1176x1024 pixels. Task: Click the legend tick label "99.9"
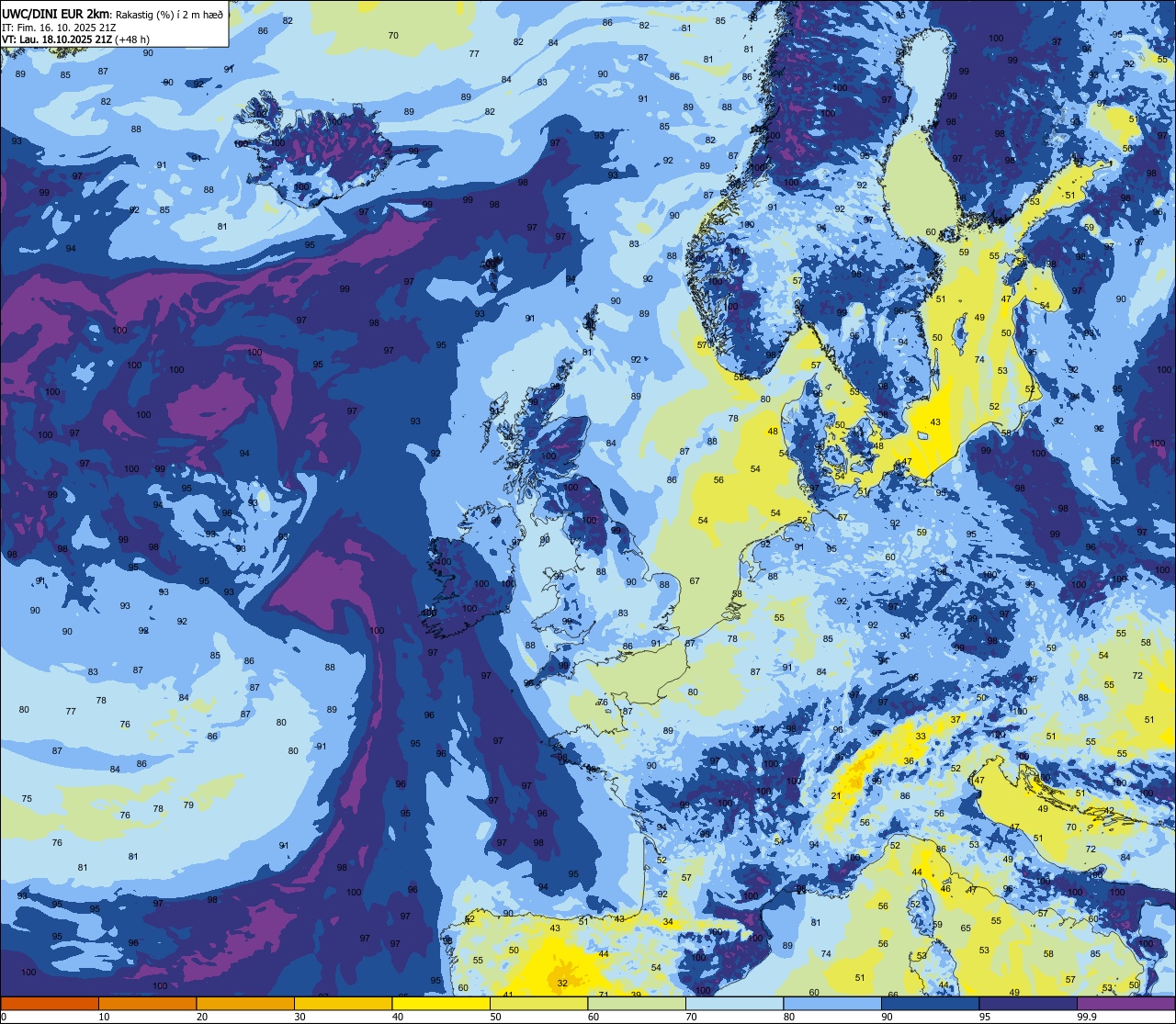(x=1088, y=1017)
